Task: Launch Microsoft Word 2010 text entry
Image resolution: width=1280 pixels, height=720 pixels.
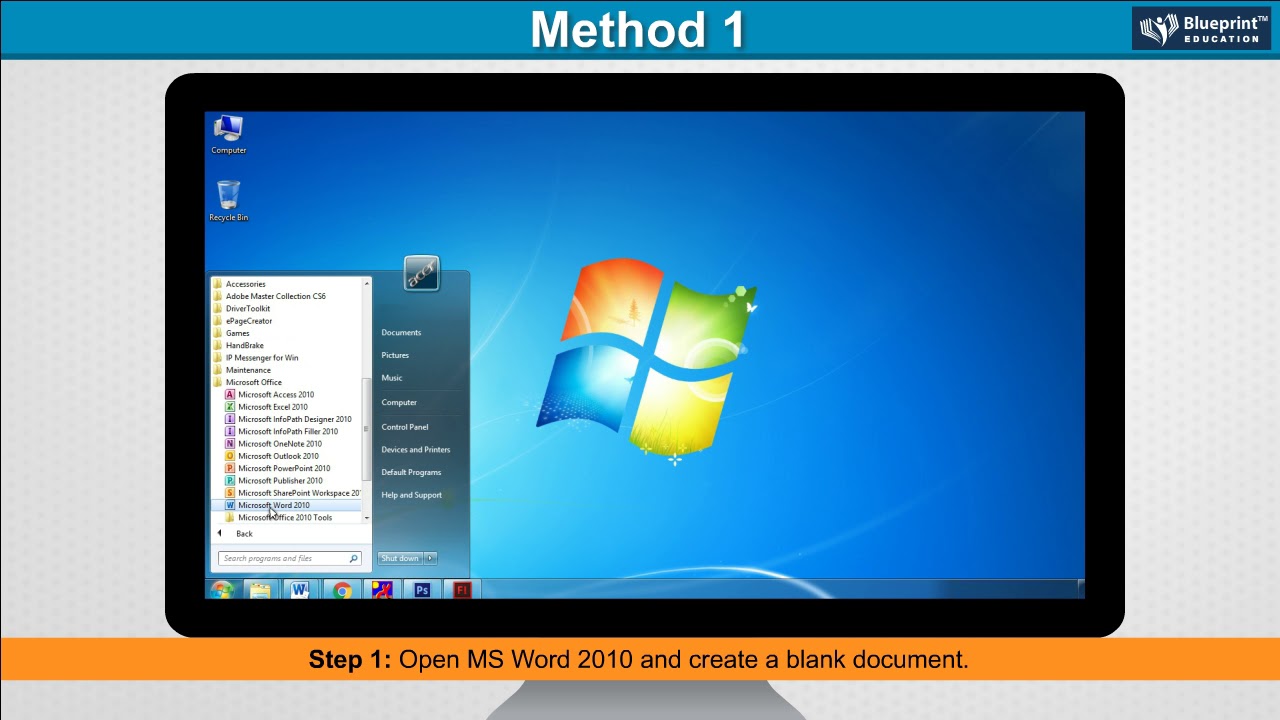Action: [274, 505]
